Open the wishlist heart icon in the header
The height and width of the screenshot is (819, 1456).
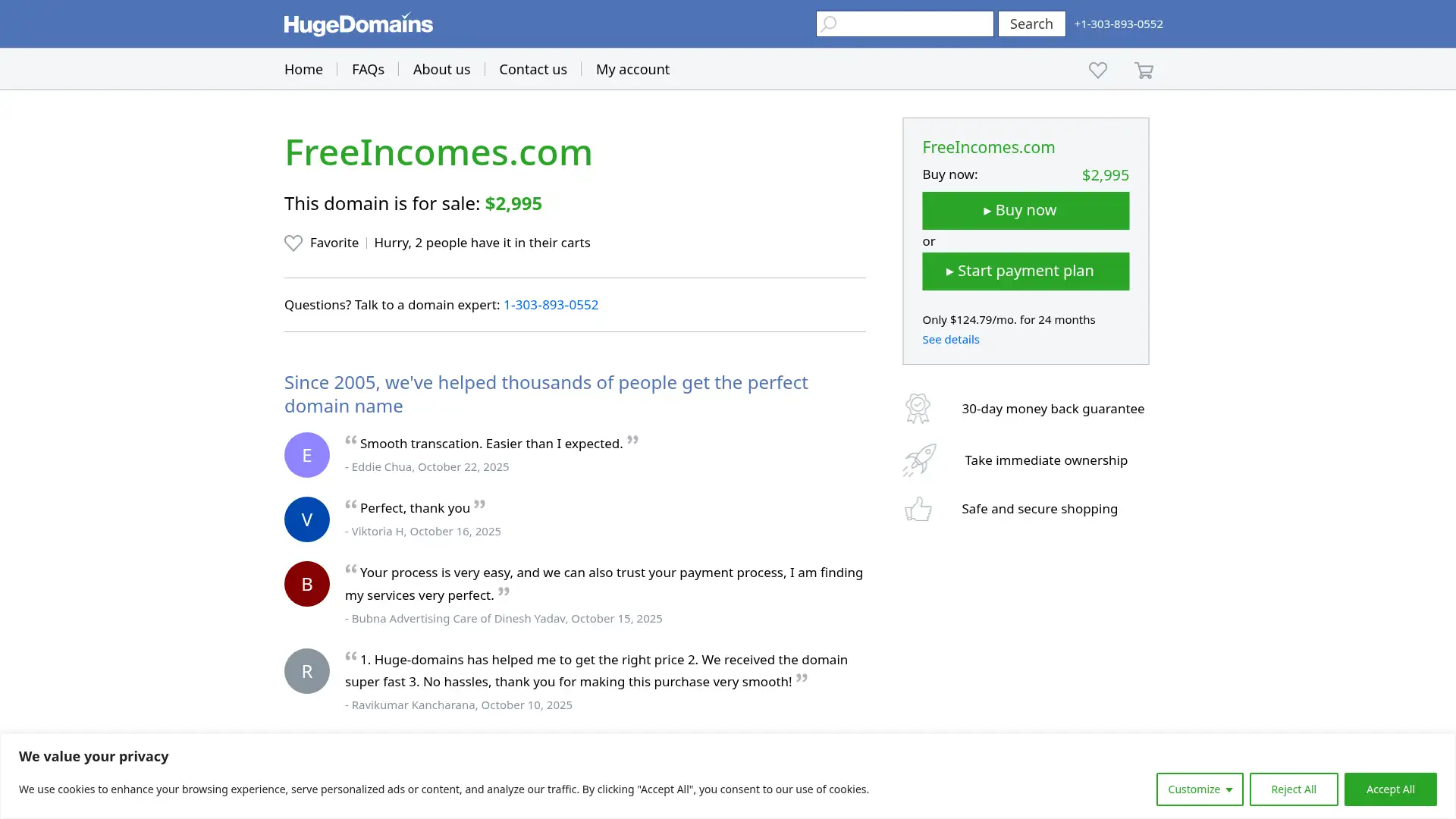point(1097,70)
